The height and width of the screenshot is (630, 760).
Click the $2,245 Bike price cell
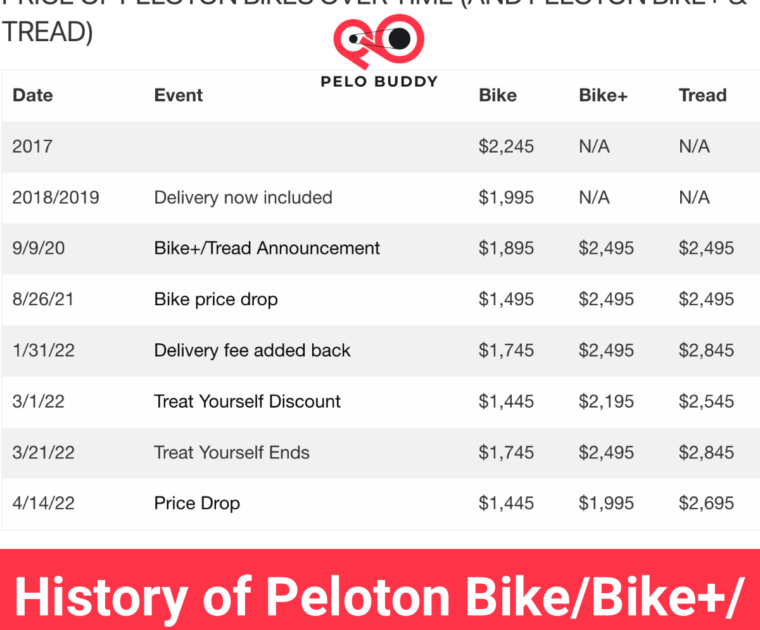(x=506, y=147)
